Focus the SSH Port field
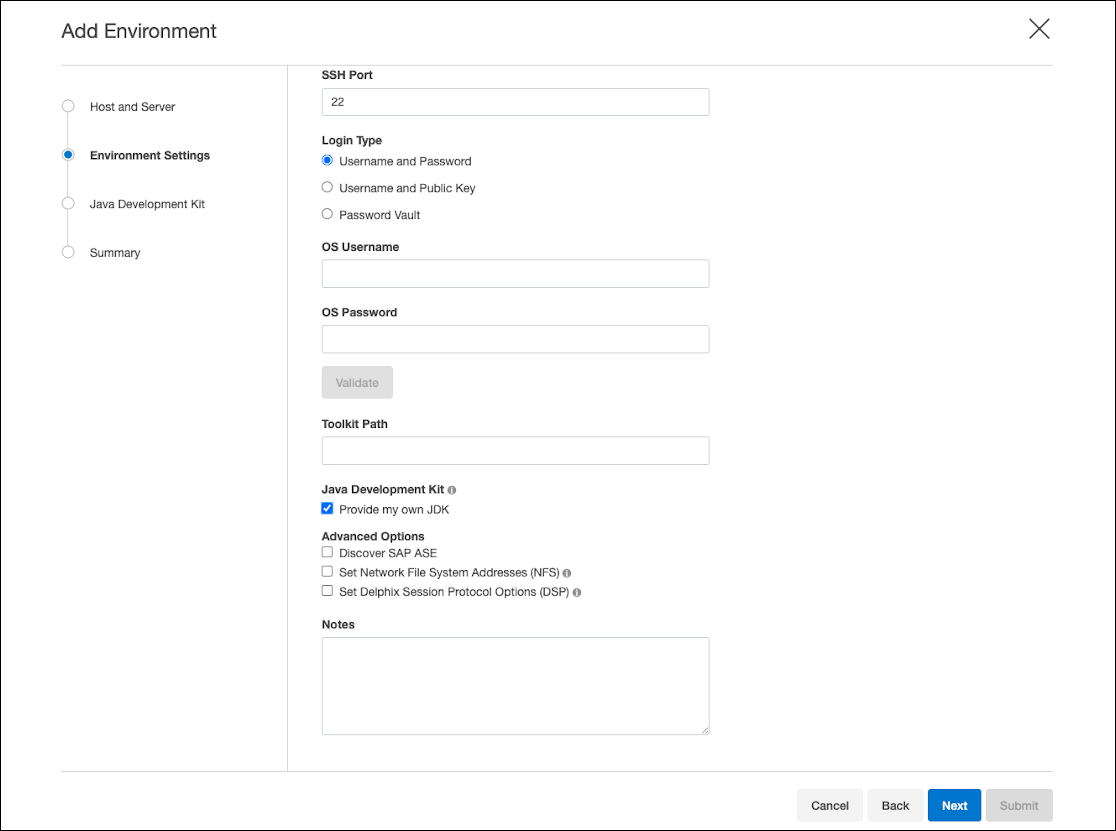The width and height of the screenshot is (1116, 831). pyautogui.click(x=515, y=102)
